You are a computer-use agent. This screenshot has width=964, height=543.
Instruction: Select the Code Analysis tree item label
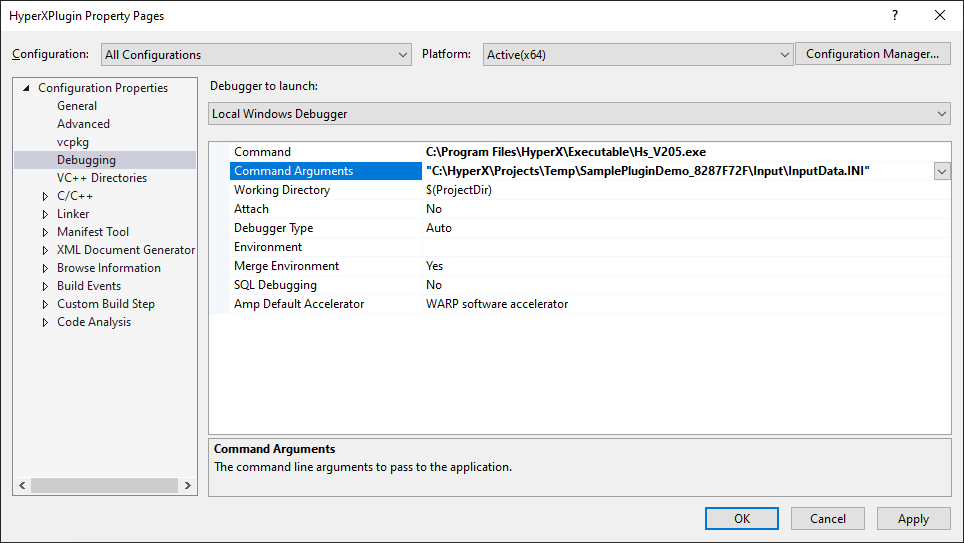coord(94,322)
